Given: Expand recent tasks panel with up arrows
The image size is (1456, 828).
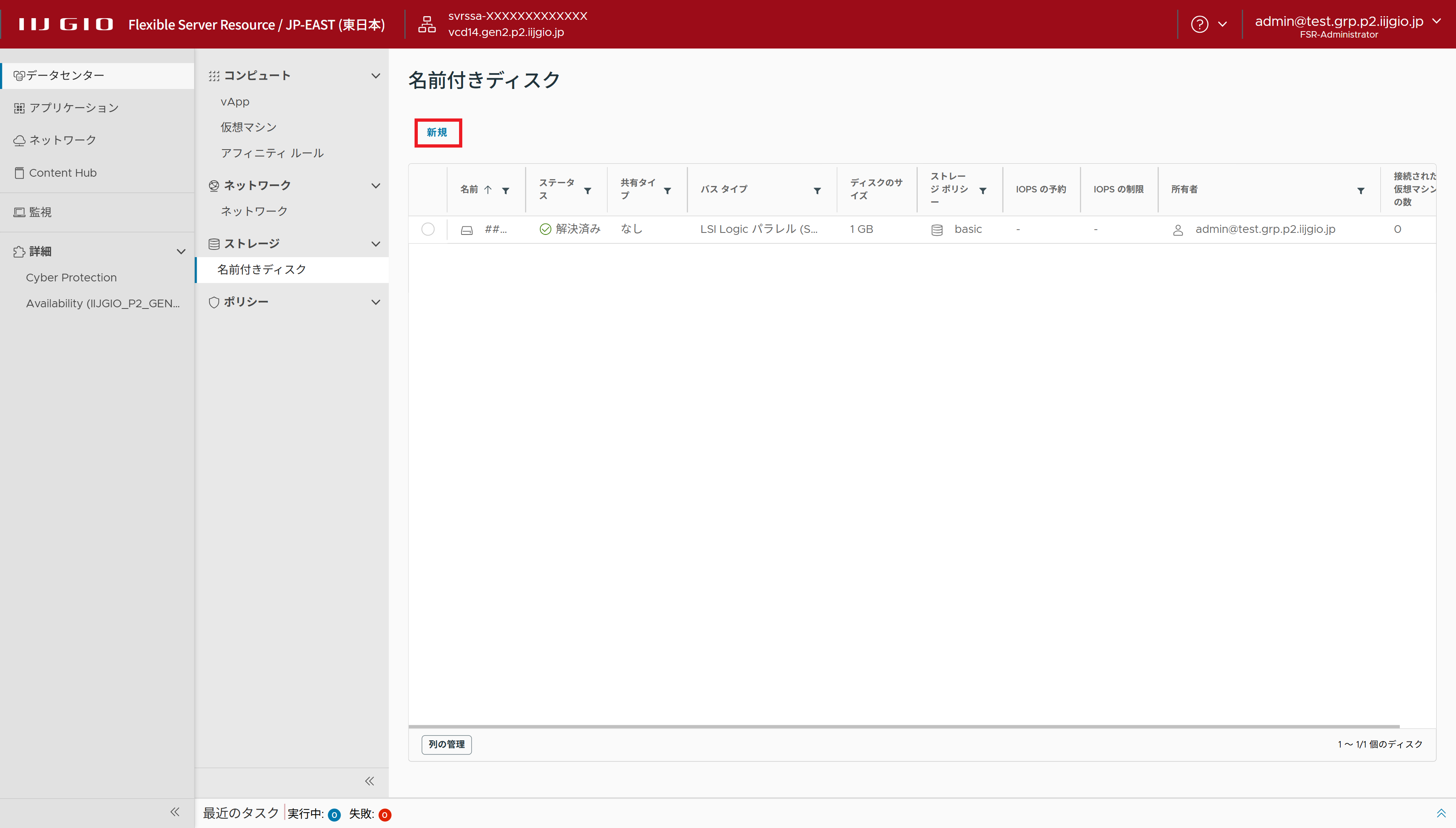Looking at the screenshot, I should (1441, 813).
